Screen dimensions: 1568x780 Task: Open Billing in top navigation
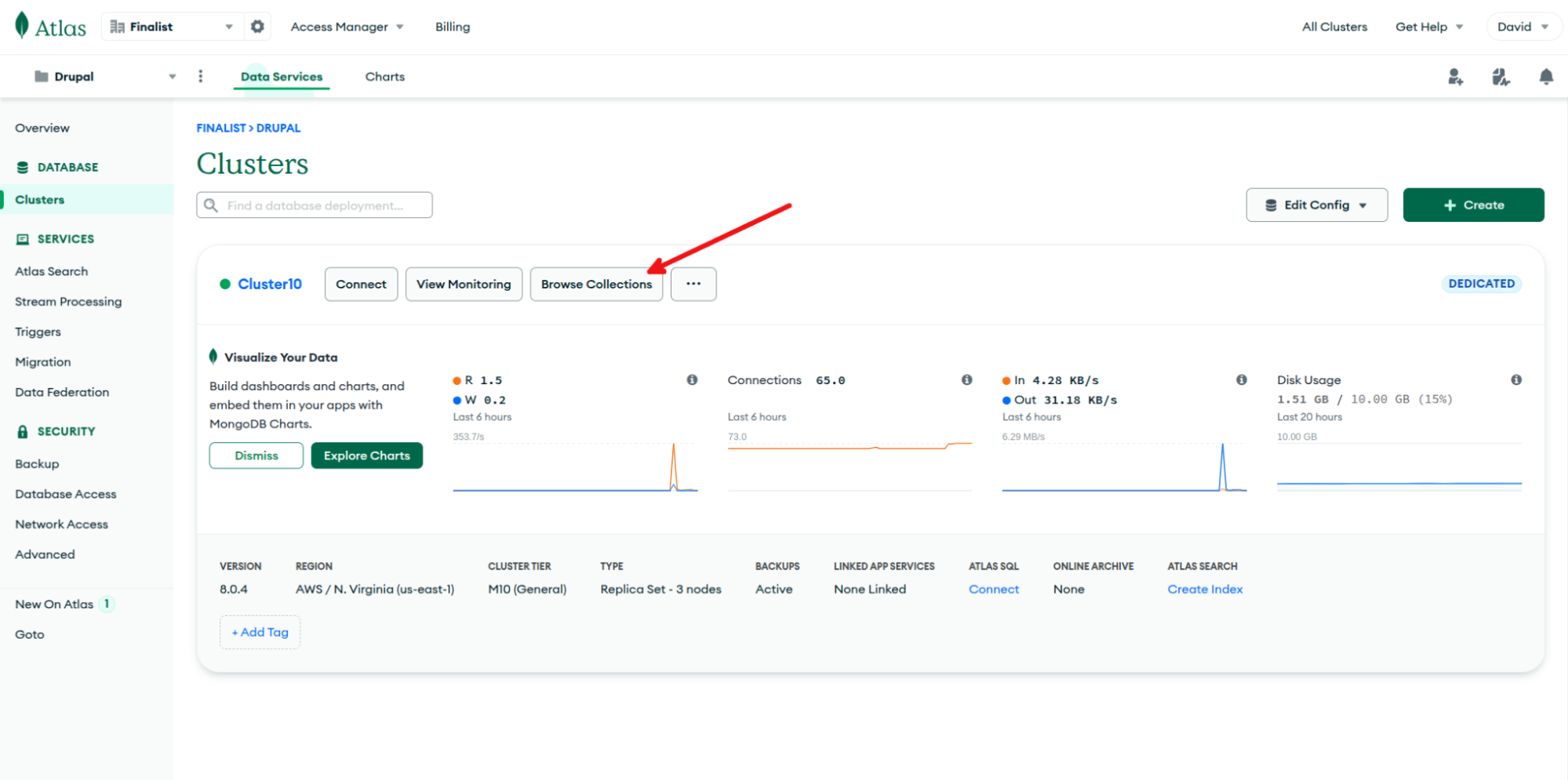[x=453, y=27]
